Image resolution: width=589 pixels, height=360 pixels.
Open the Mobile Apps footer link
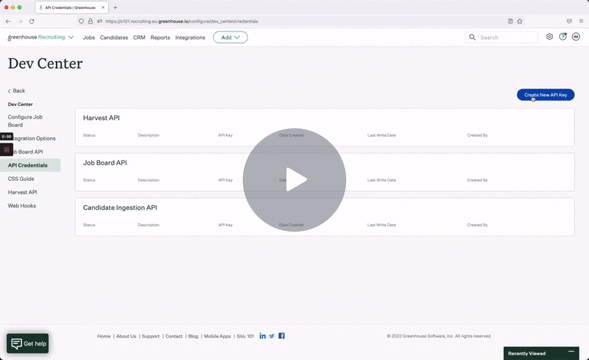click(x=217, y=336)
